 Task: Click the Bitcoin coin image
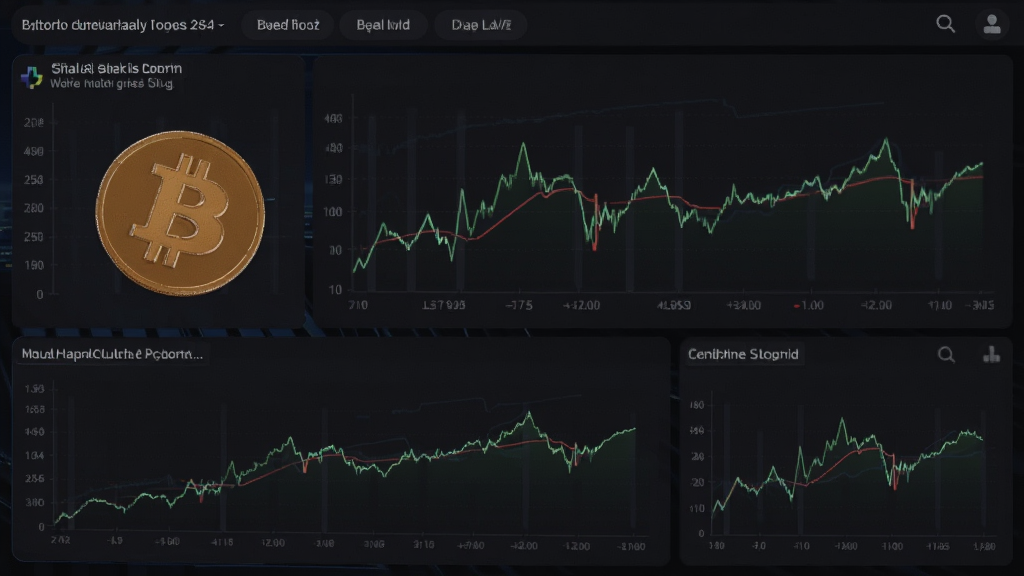click(x=180, y=213)
